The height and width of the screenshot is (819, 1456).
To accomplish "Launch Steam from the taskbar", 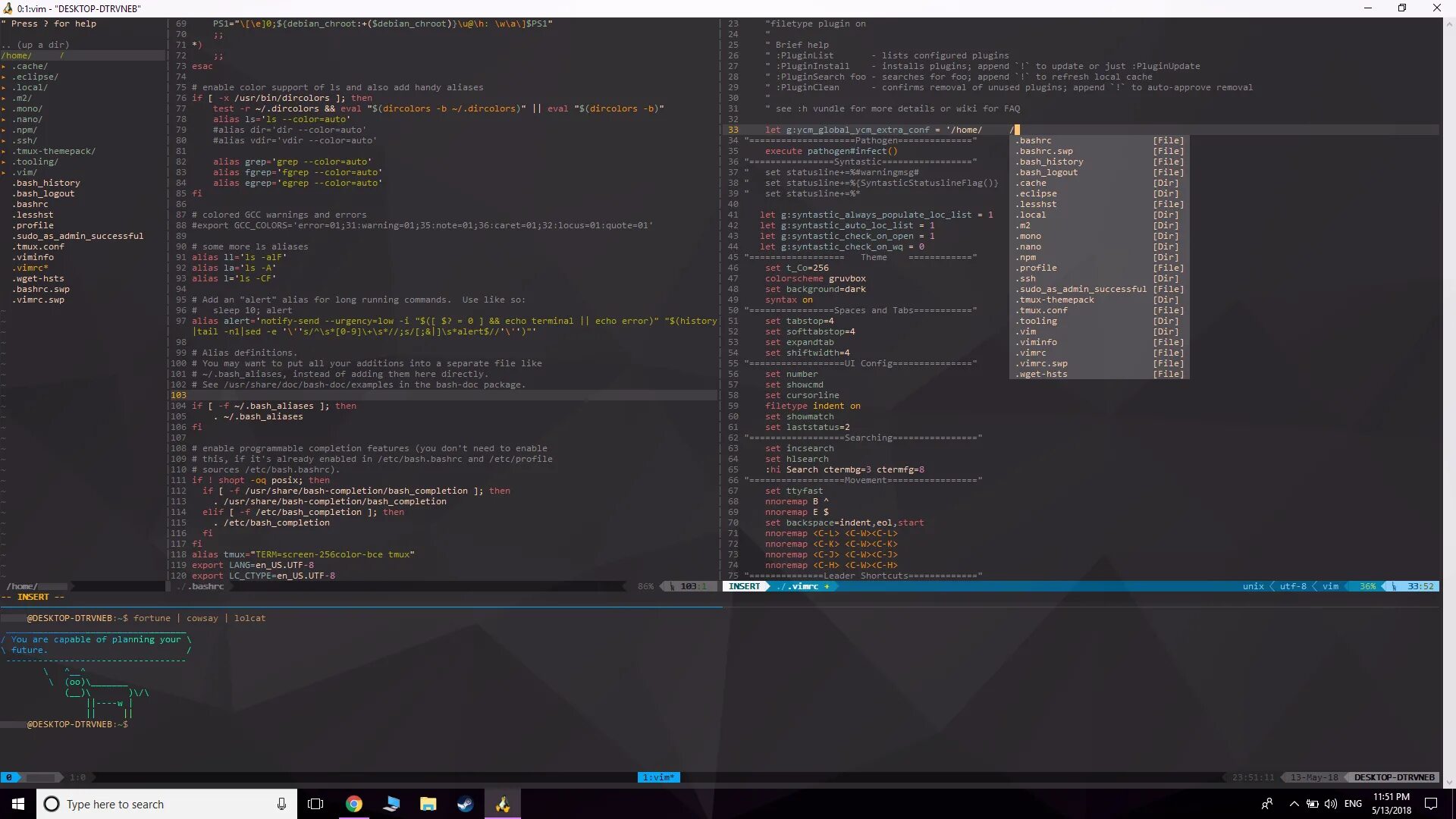I will [465, 804].
